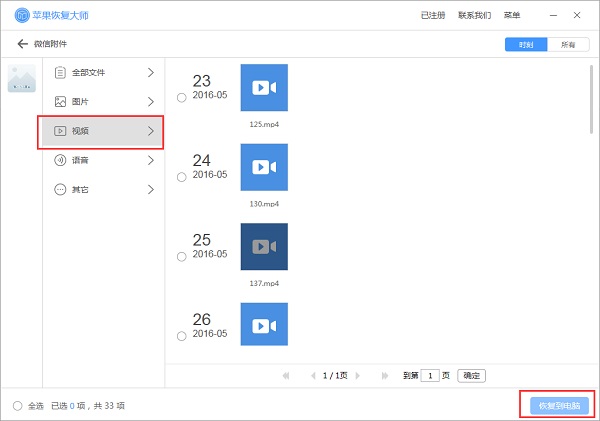Switch to the 所有 view tab
The width and height of the screenshot is (600, 421).
point(568,44)
